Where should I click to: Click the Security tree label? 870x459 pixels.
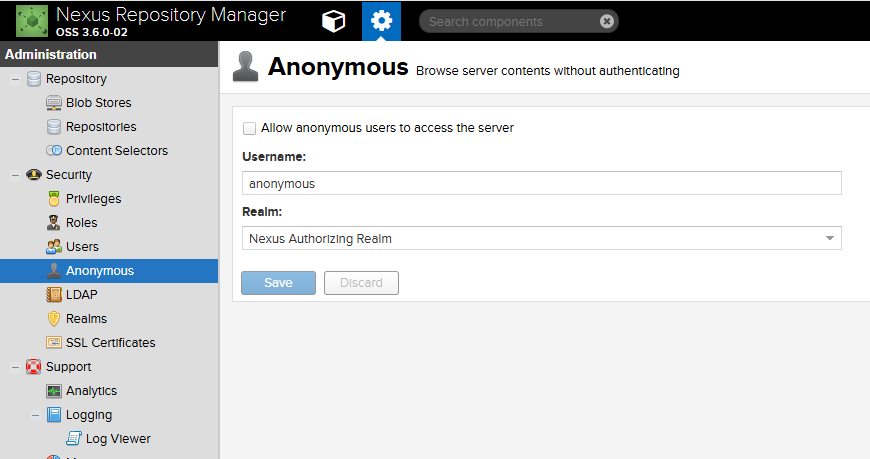(69, 175)
